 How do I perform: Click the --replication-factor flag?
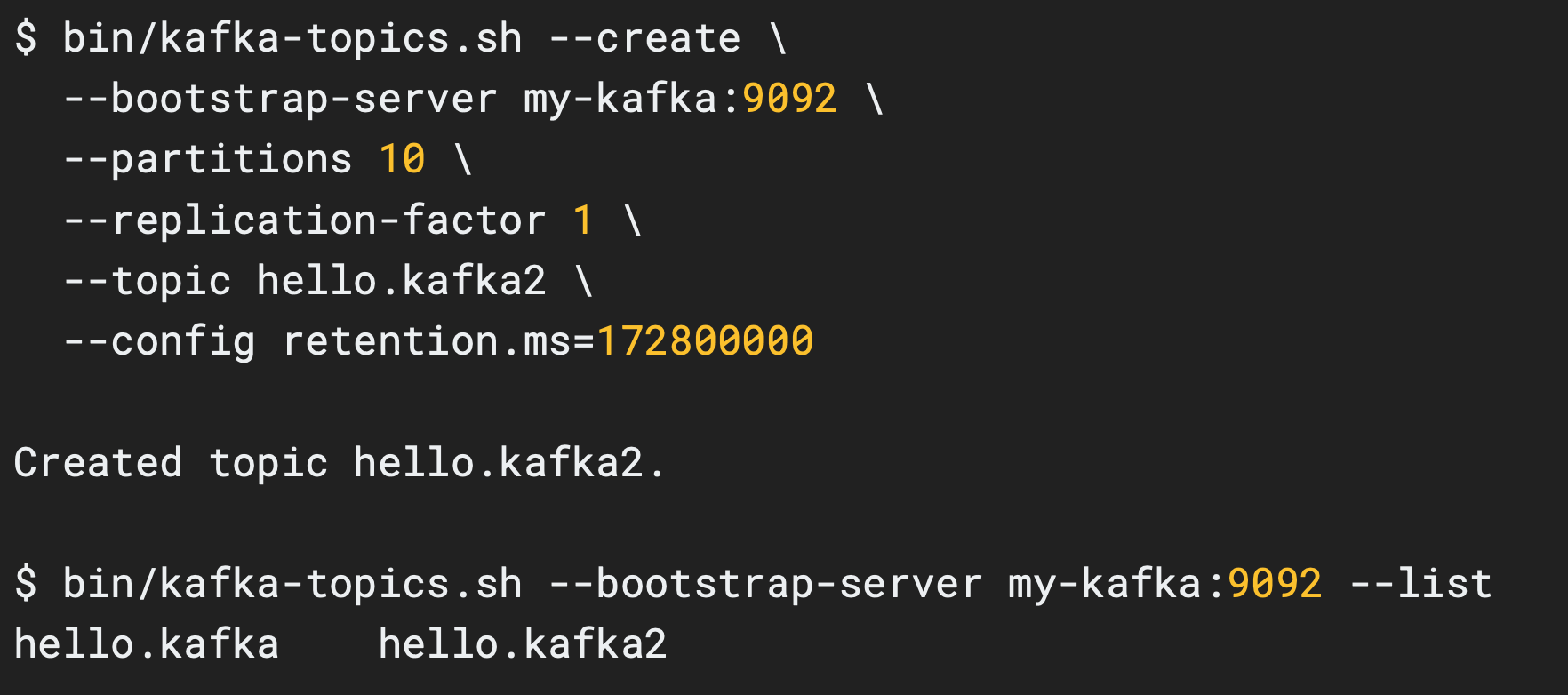pyautogui.click(x=304, y=220)
